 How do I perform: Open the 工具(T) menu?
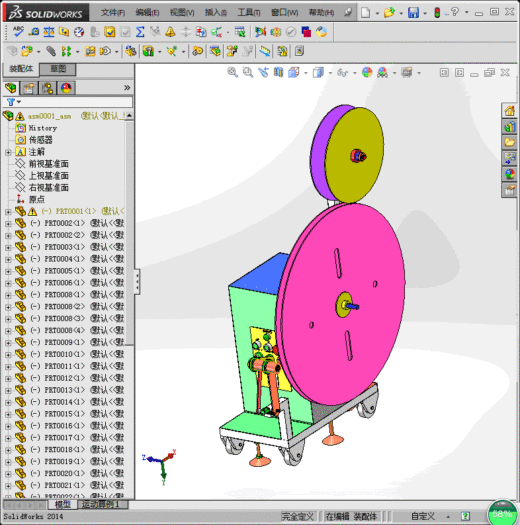pyautogui.click(x=249, y=13)
